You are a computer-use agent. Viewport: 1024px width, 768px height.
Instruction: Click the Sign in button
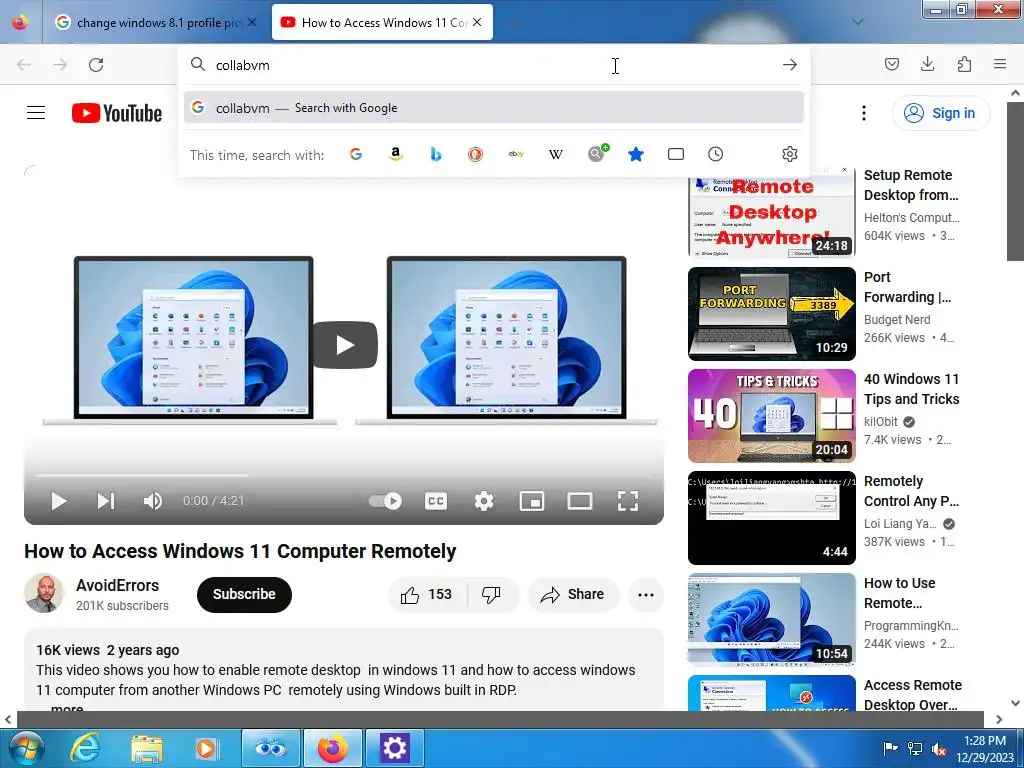(941, 113)
